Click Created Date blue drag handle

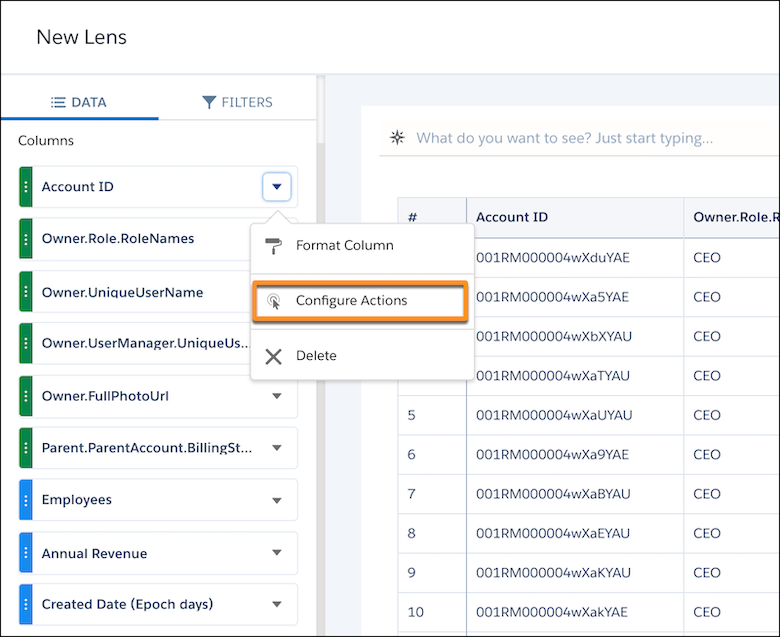point(26,605)
